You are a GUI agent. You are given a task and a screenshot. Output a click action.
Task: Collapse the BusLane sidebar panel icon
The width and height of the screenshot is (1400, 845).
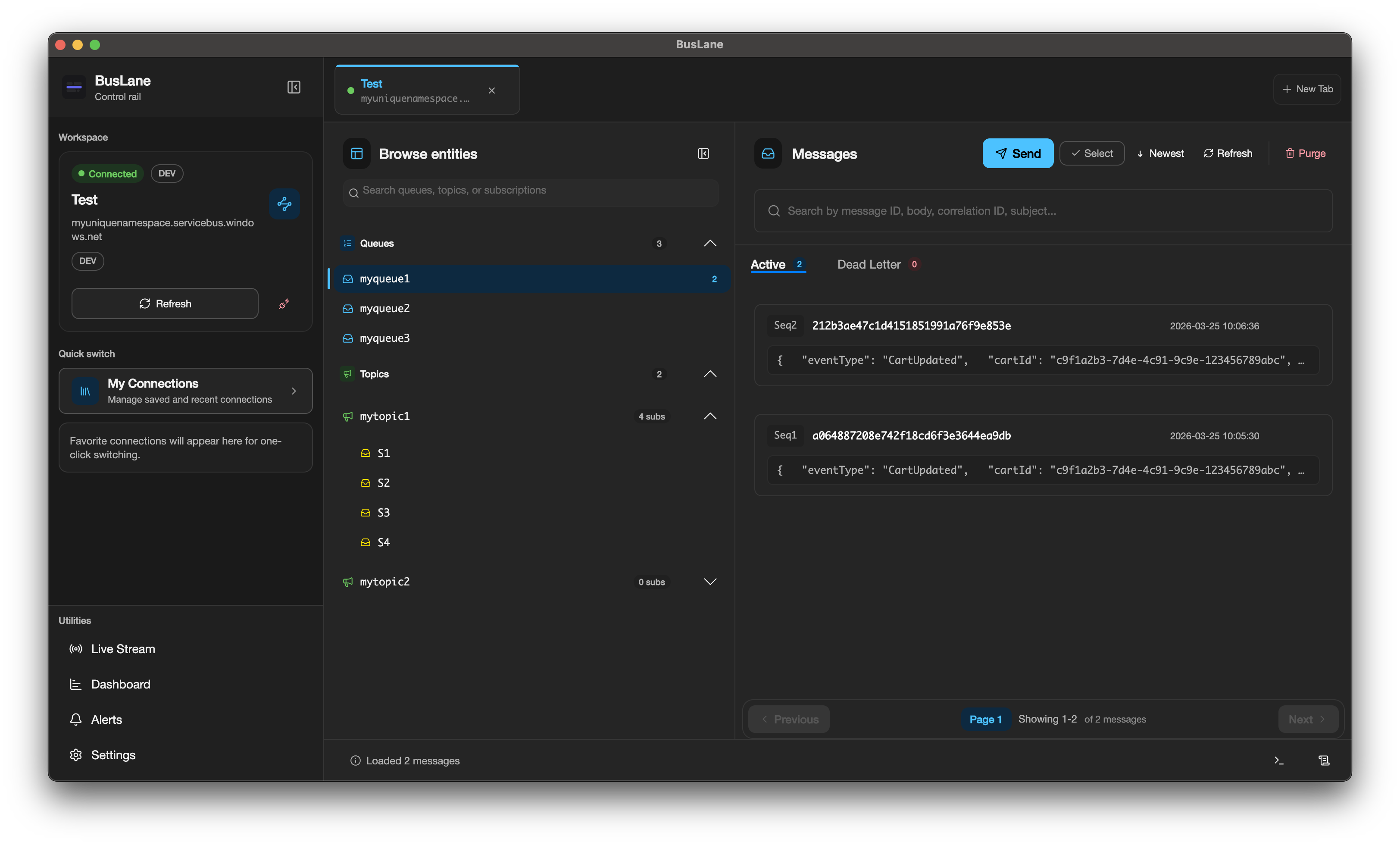294,88
